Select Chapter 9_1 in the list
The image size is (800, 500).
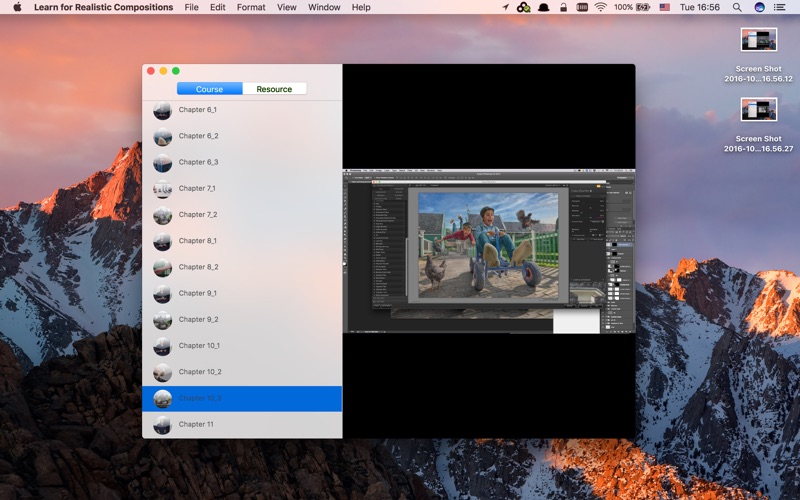coord(242,293)
